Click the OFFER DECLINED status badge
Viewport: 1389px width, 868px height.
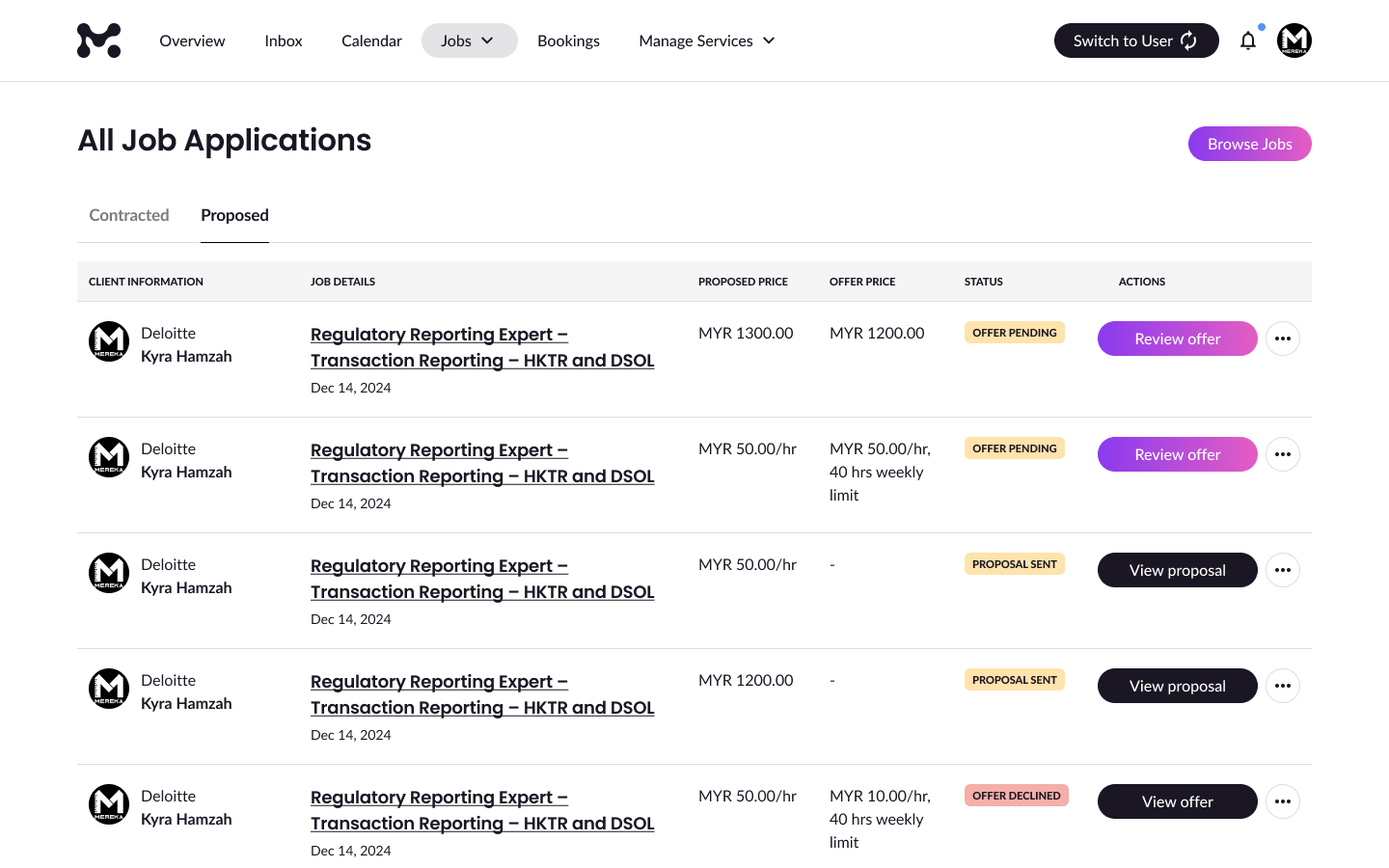pyautogui.click(x=1016, y=796)
